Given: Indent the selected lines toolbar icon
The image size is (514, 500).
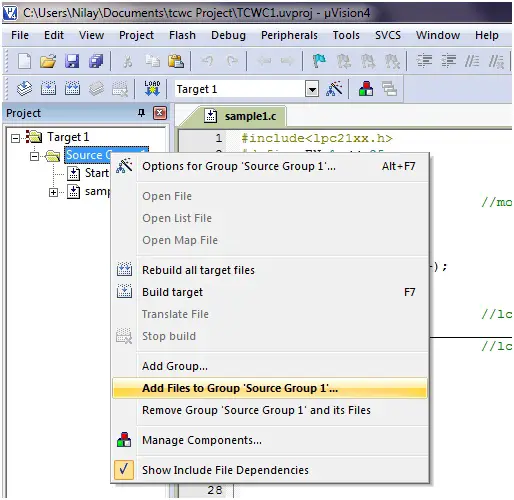Looking at the screenshot, I should [424, 61].
